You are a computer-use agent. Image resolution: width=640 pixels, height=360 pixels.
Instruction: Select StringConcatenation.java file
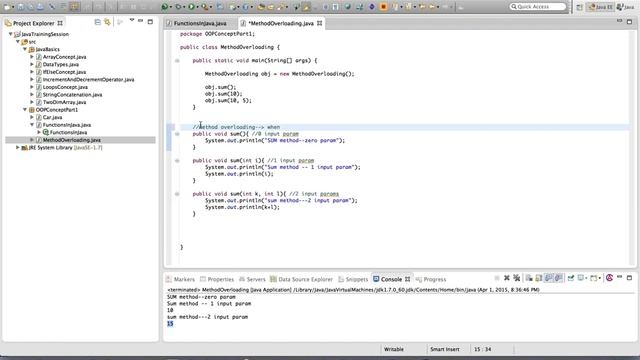(73, 95)
